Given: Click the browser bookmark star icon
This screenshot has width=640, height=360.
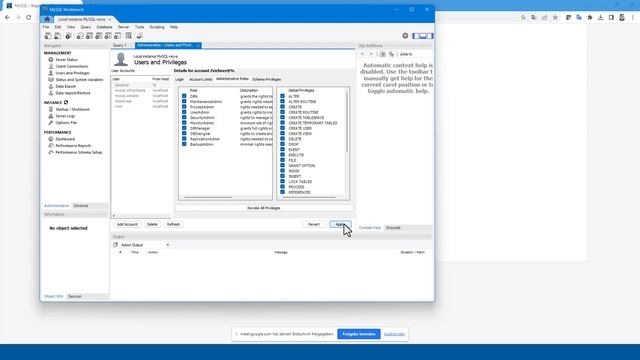Looking at the screenshot, I should (555, 18).
